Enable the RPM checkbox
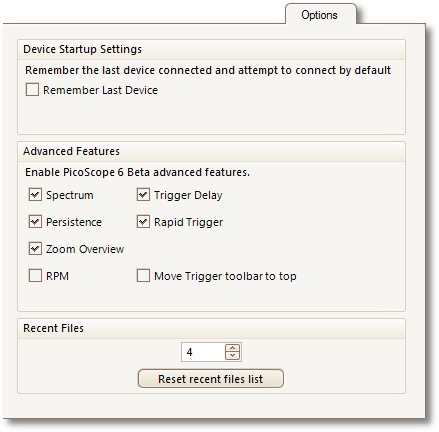Viewport: 439px width, 432px height. [35, 276]
